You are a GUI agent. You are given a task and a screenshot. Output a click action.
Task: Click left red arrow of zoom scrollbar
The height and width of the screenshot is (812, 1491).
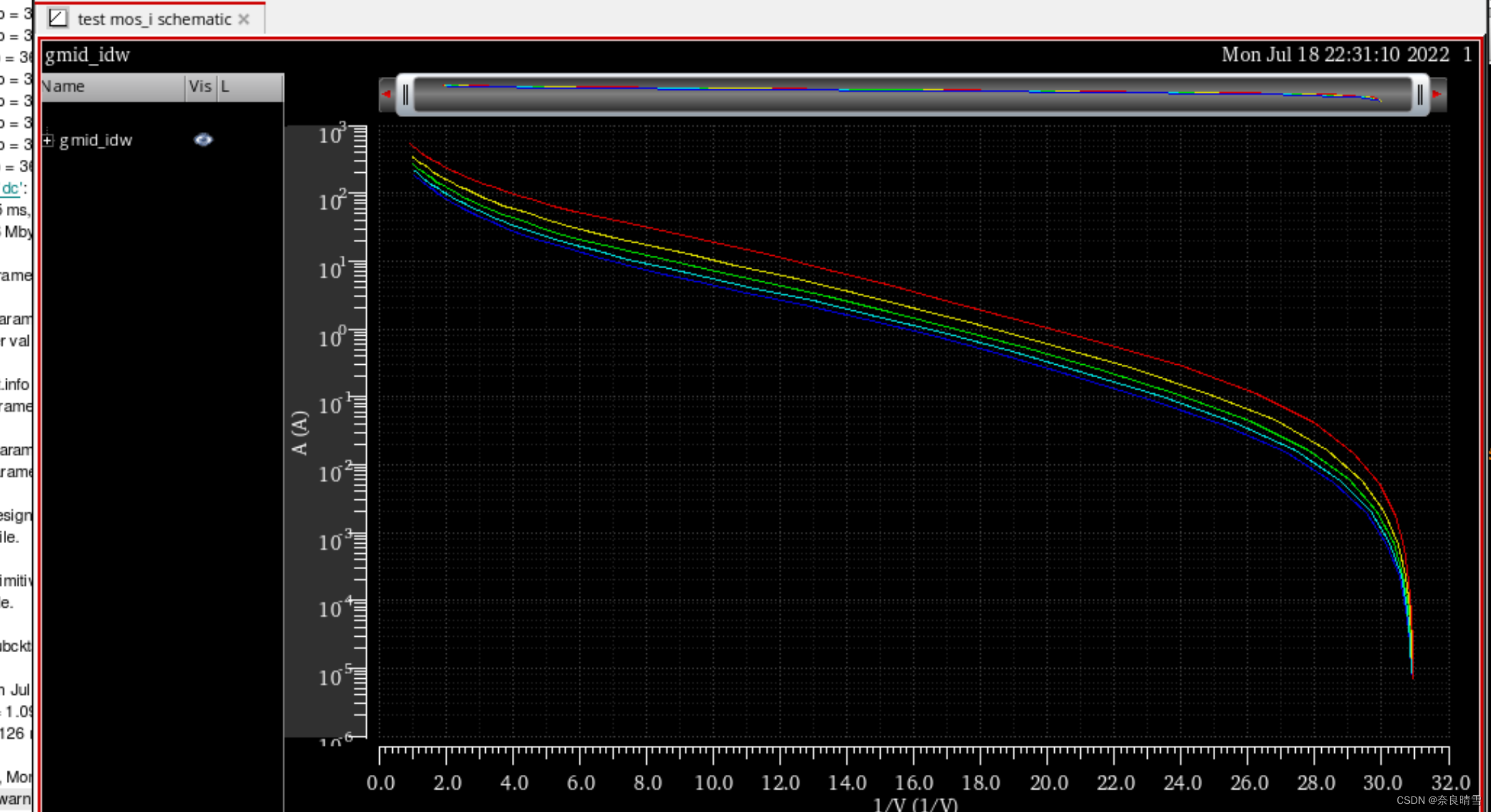point(387,94)
